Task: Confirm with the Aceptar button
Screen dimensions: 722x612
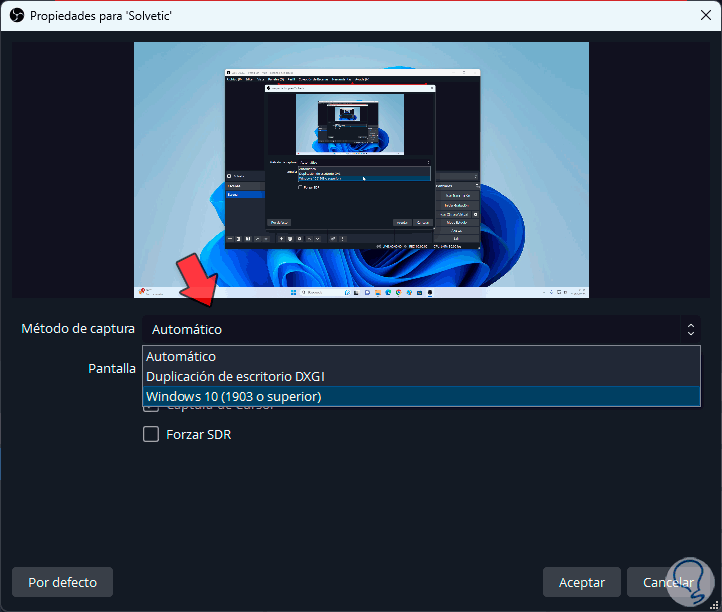Action: pos(582,582)
